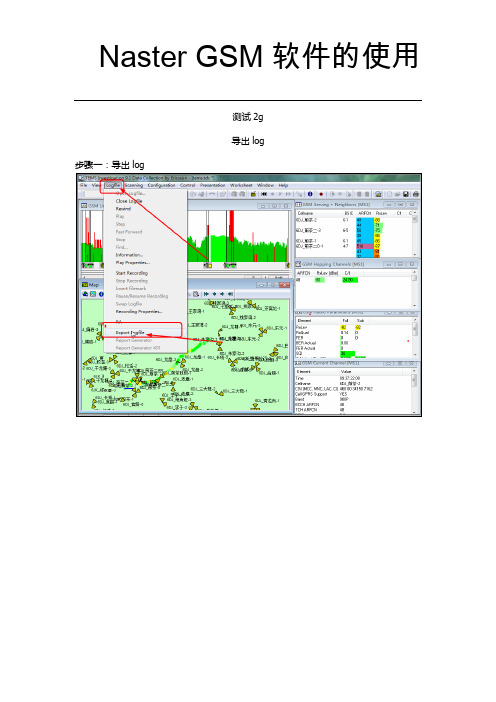
Task: Click the first blue arrow in Map toolbar
Action: coord(206,294)
